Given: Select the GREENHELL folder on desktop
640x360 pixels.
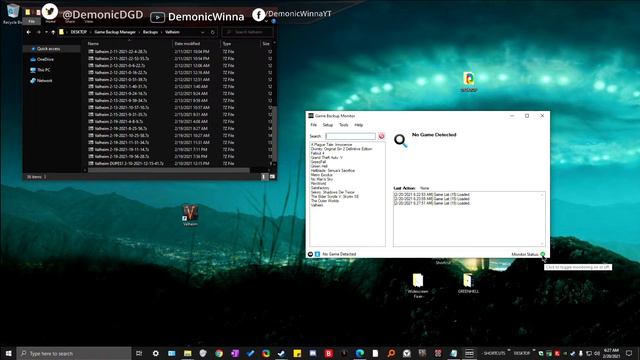Looking at the screenshot, I should coord(468,283).
